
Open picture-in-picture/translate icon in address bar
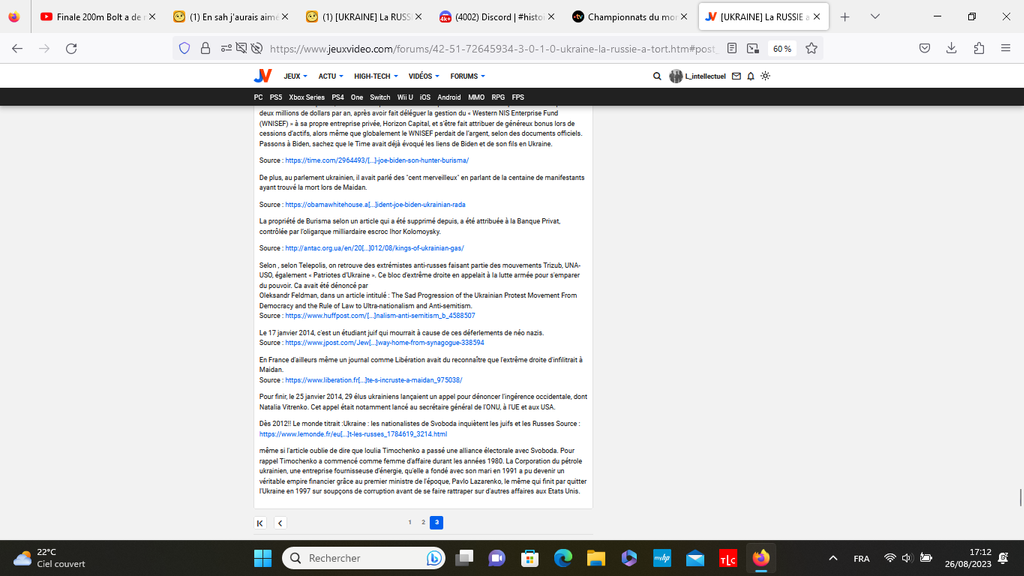(753, 48)
